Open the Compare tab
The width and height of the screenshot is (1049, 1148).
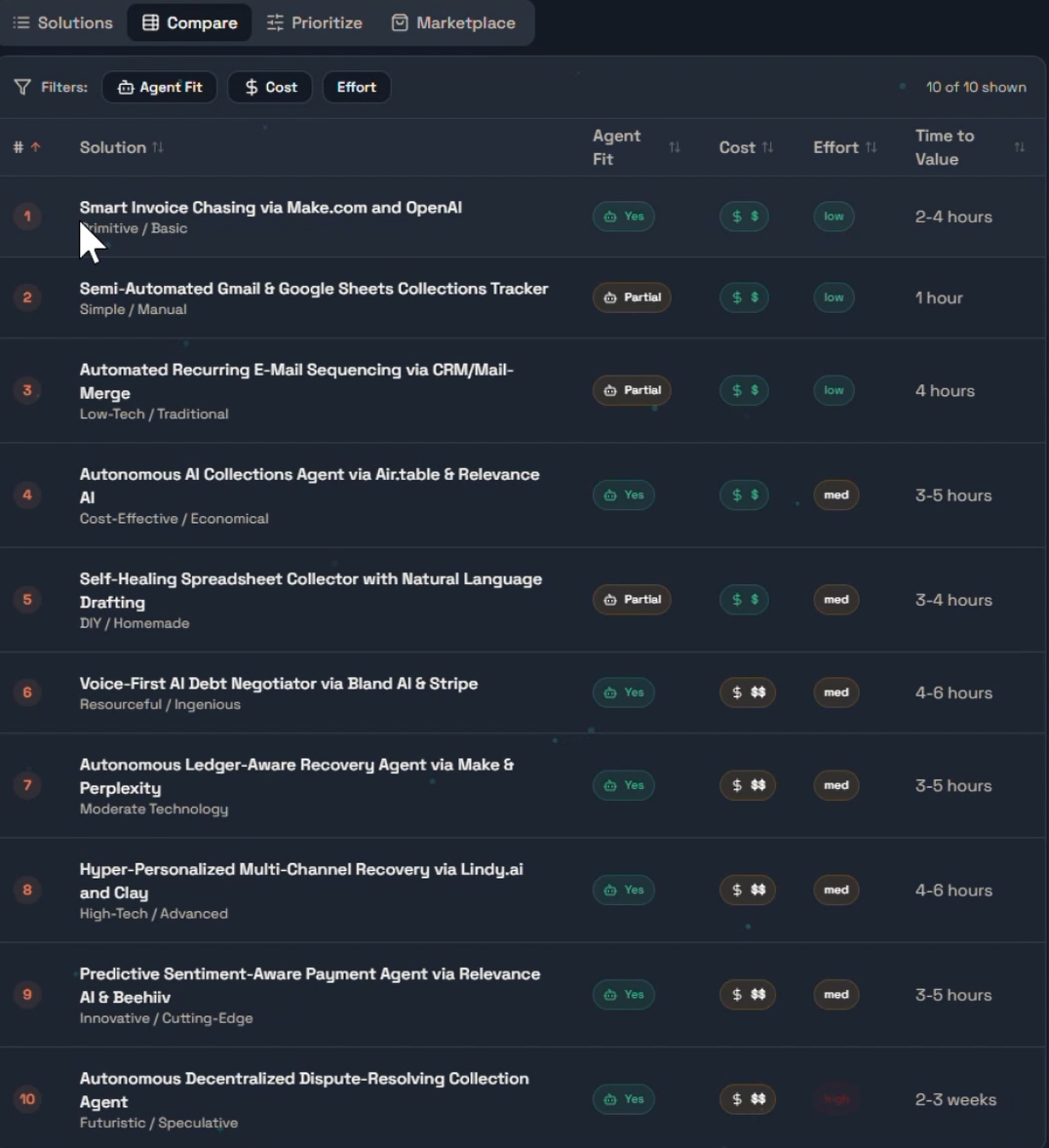coord(189,22)
